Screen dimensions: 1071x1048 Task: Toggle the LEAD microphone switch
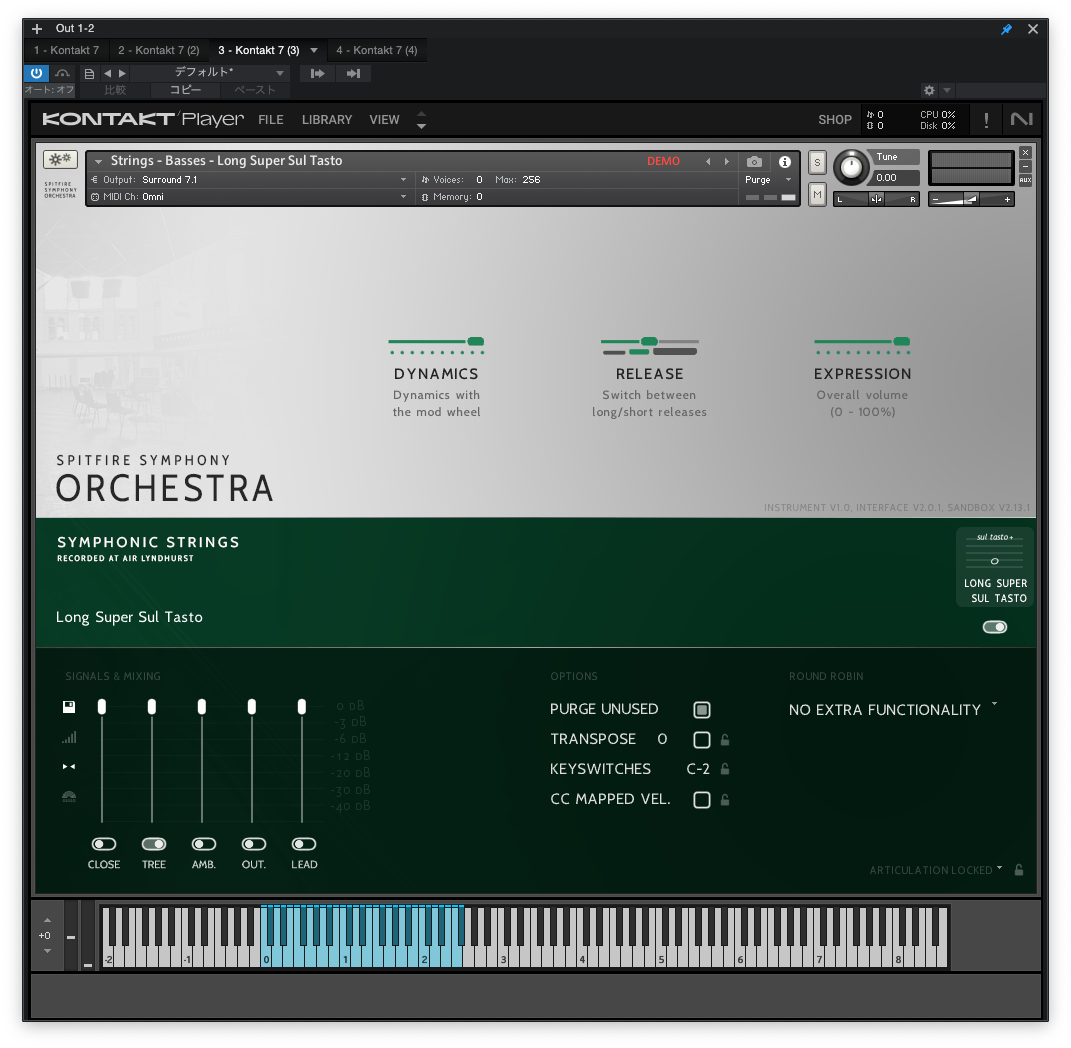point(304,844)
